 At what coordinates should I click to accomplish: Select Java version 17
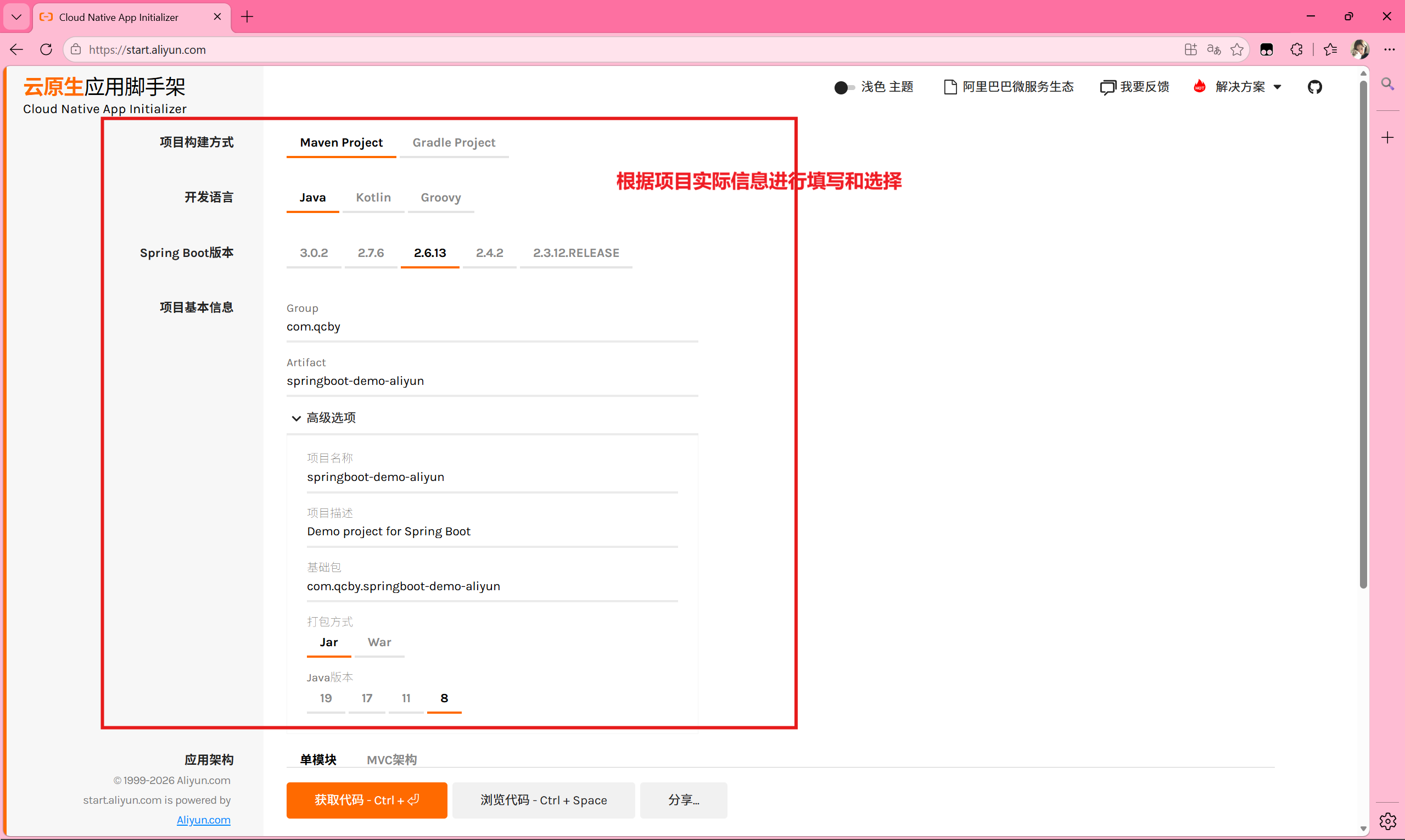pyautogui.click(x=367, y=698)
